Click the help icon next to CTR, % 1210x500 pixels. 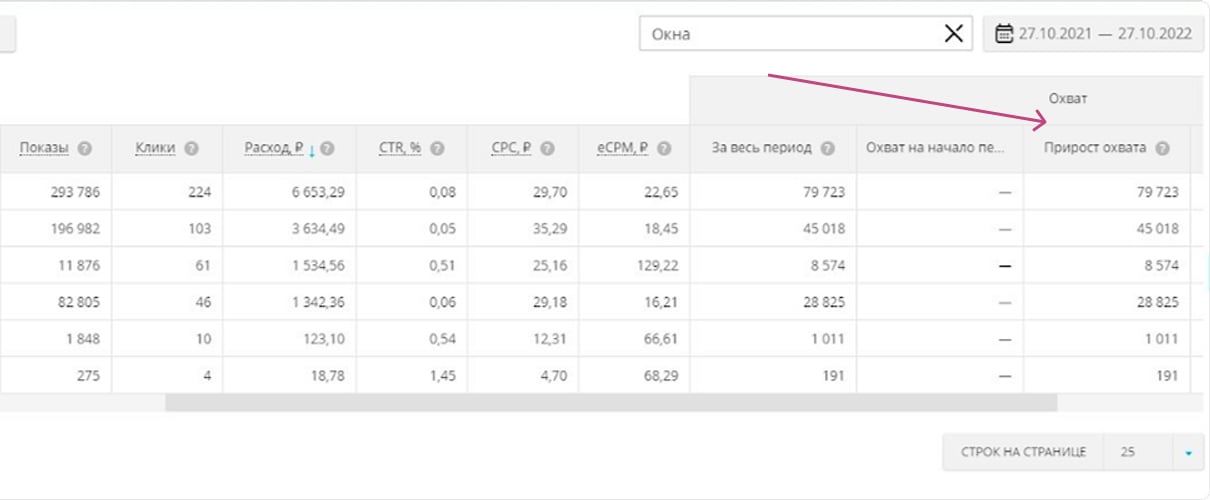(437, 149)
